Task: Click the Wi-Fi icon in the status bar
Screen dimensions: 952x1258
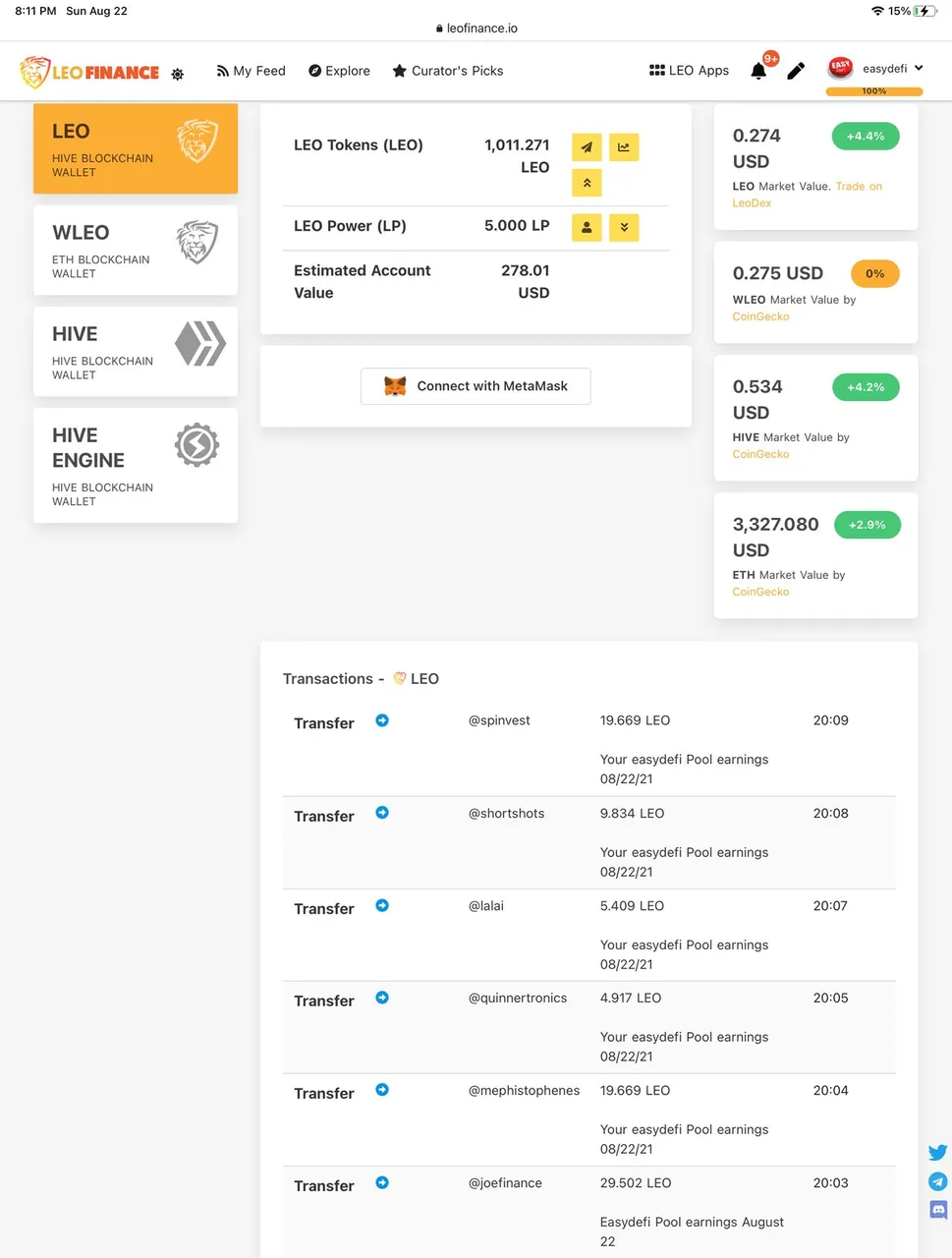Action: click(x=877, y=11)
